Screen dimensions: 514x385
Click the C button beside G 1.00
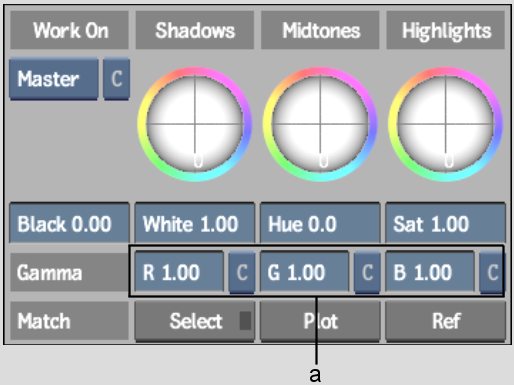click(367, 272)
